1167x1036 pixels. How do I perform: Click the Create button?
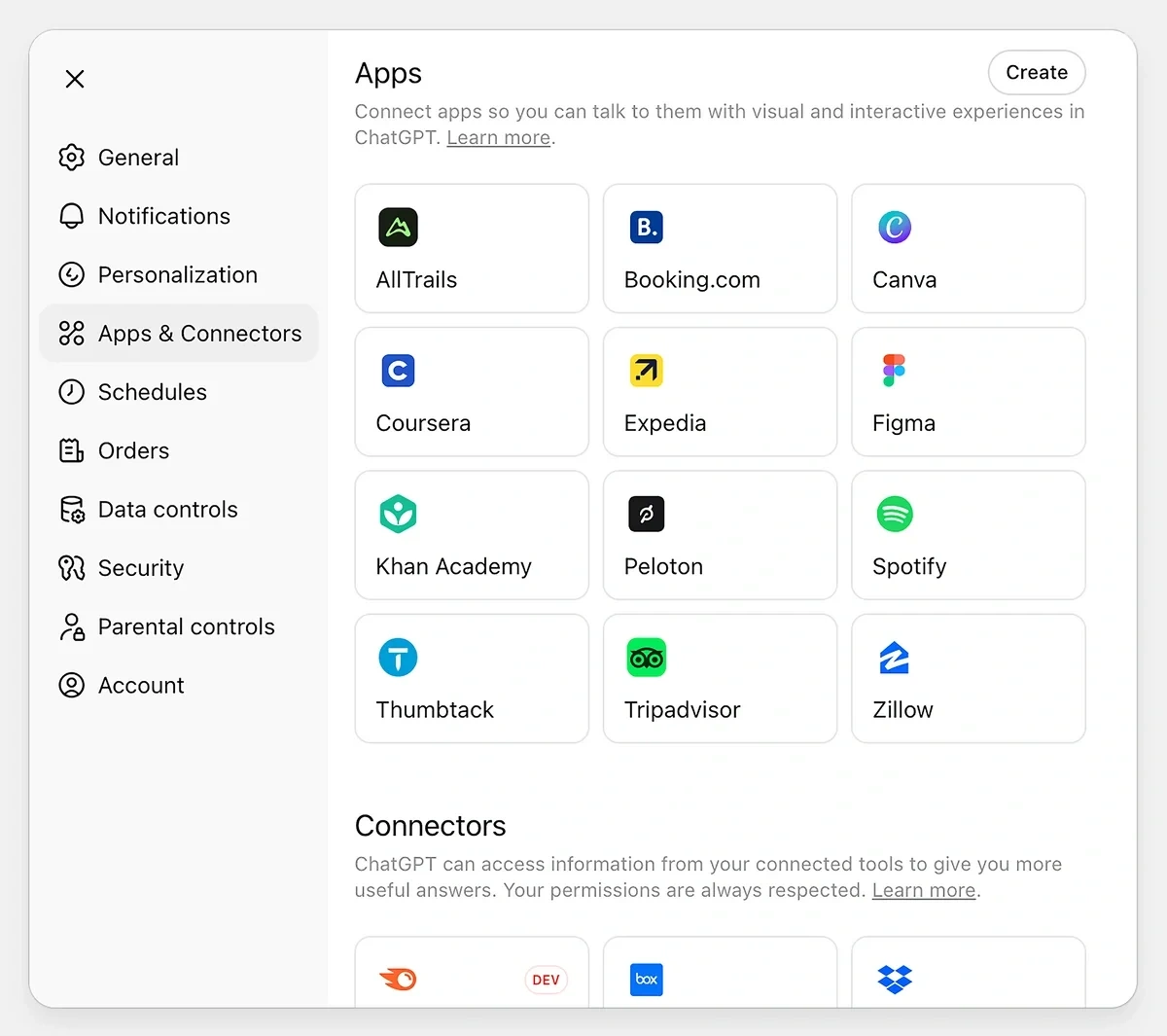point(1036,72)
